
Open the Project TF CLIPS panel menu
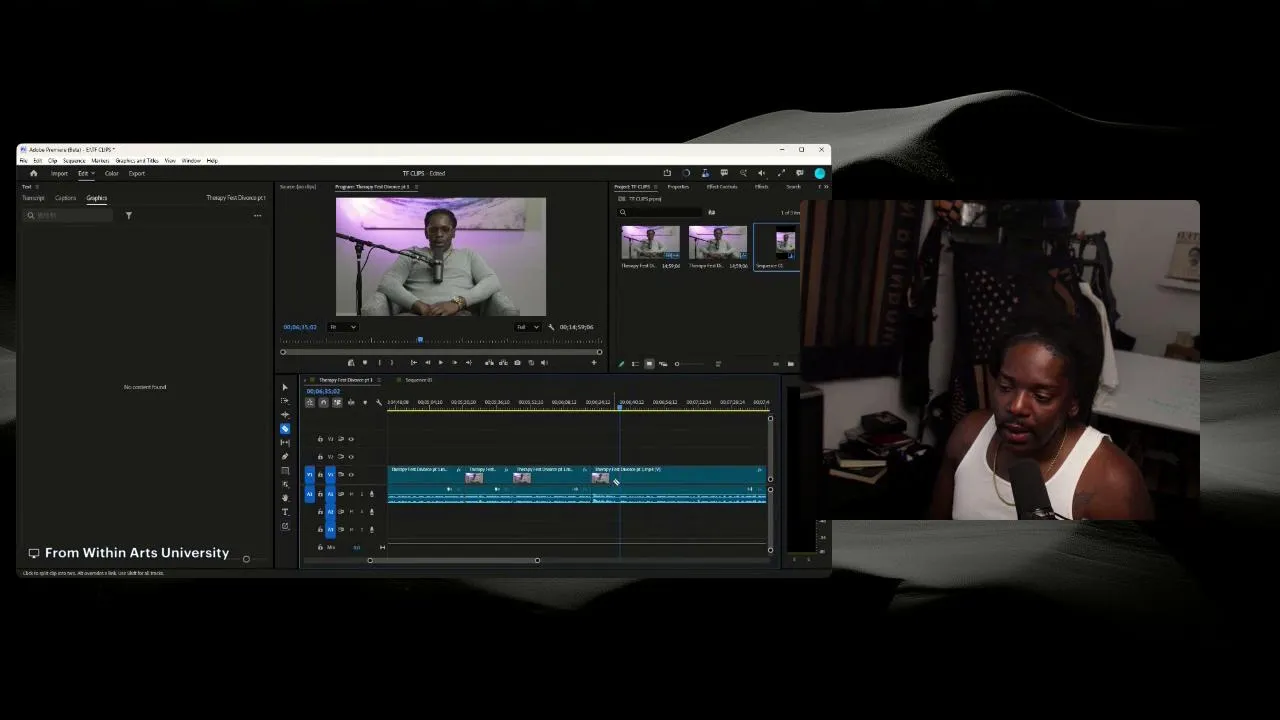655,187
